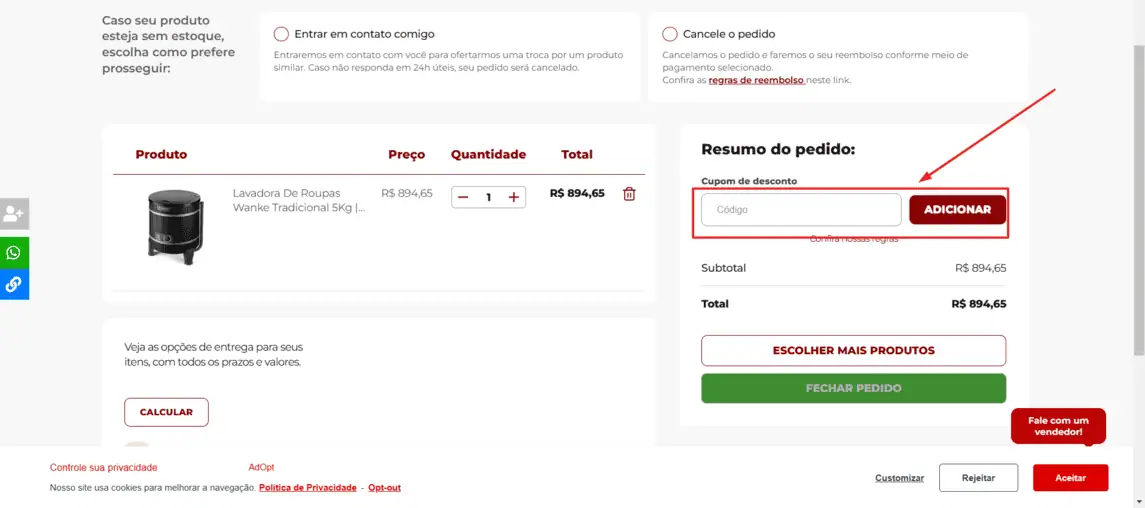This screenshot has width=1145, height=508.
Task: Open the "Fale com um vendedor!" chat bubble
Action: pos(1057,426)
